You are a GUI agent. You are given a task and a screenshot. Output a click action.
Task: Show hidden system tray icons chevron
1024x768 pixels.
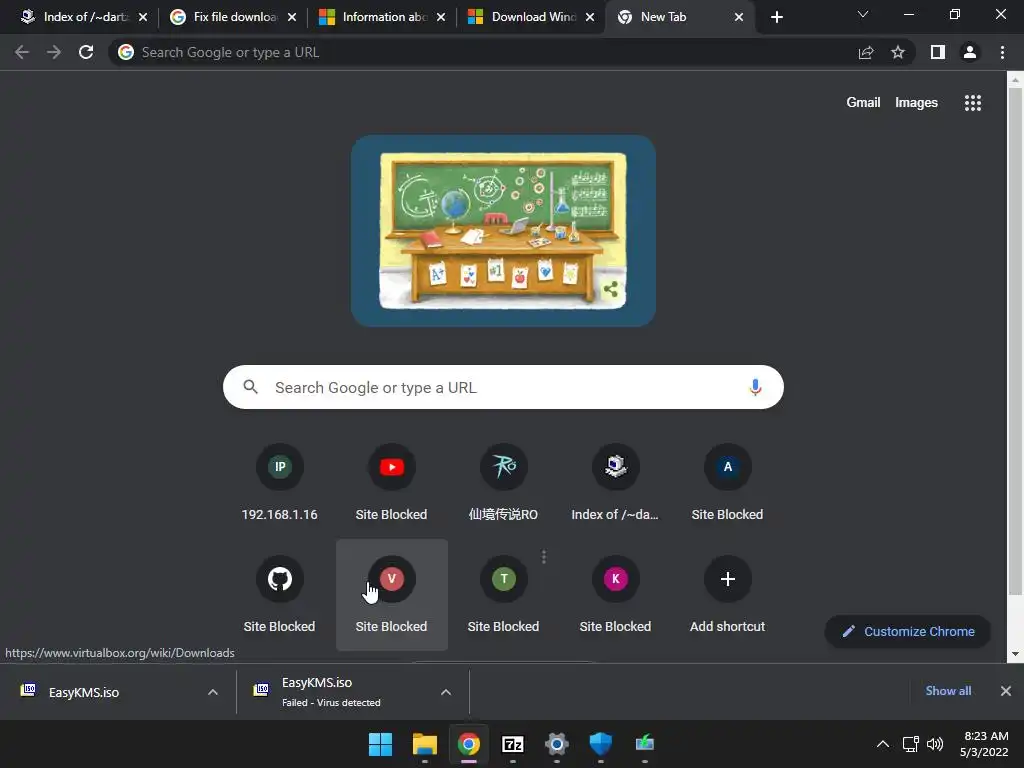pos(882,744)
